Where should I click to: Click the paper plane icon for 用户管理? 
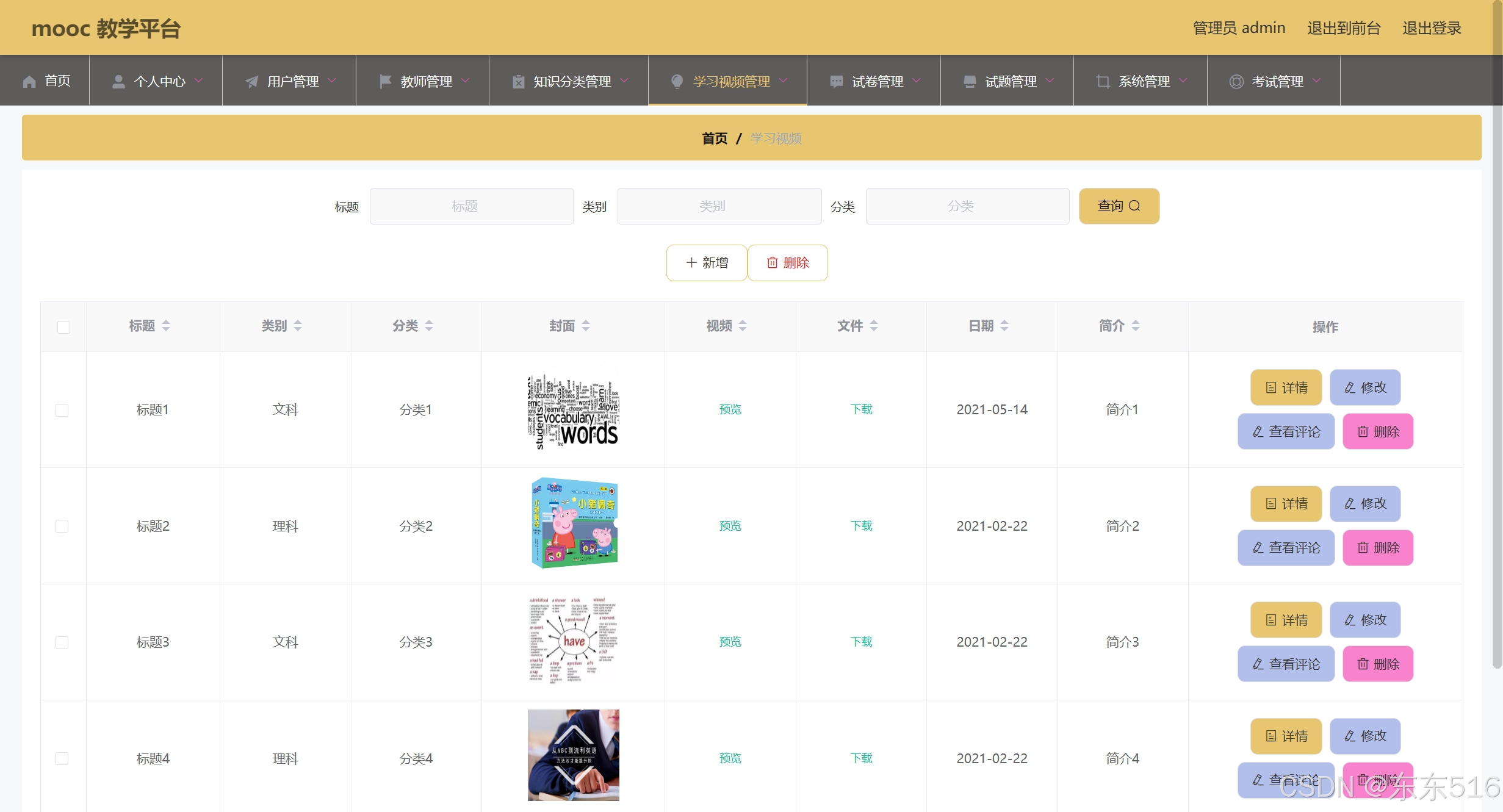click(x=251, y=82)
